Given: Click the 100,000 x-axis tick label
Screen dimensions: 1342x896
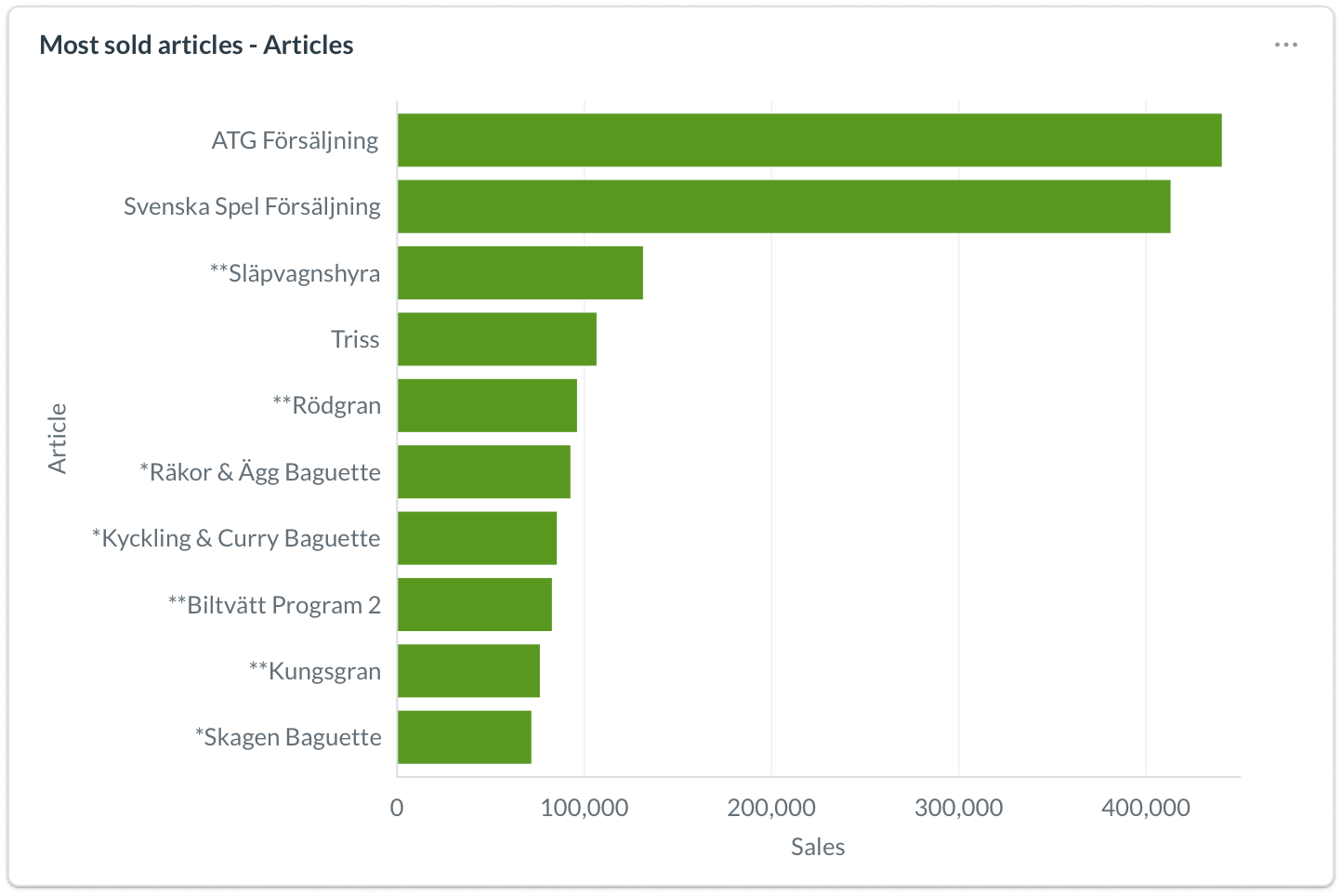Looking at the screenshot, I should coord(584,808).
